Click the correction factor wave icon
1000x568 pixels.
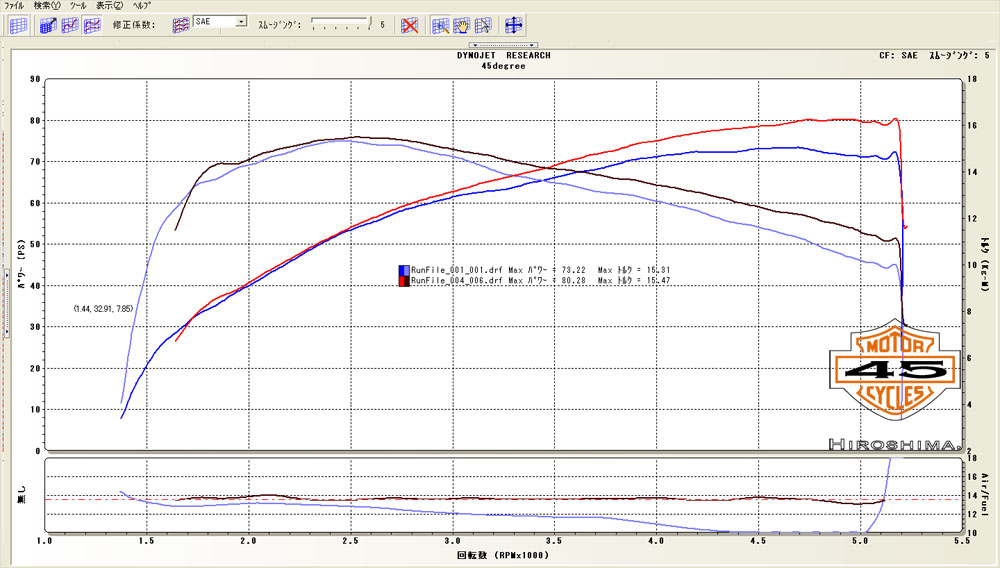click(182, 24)
